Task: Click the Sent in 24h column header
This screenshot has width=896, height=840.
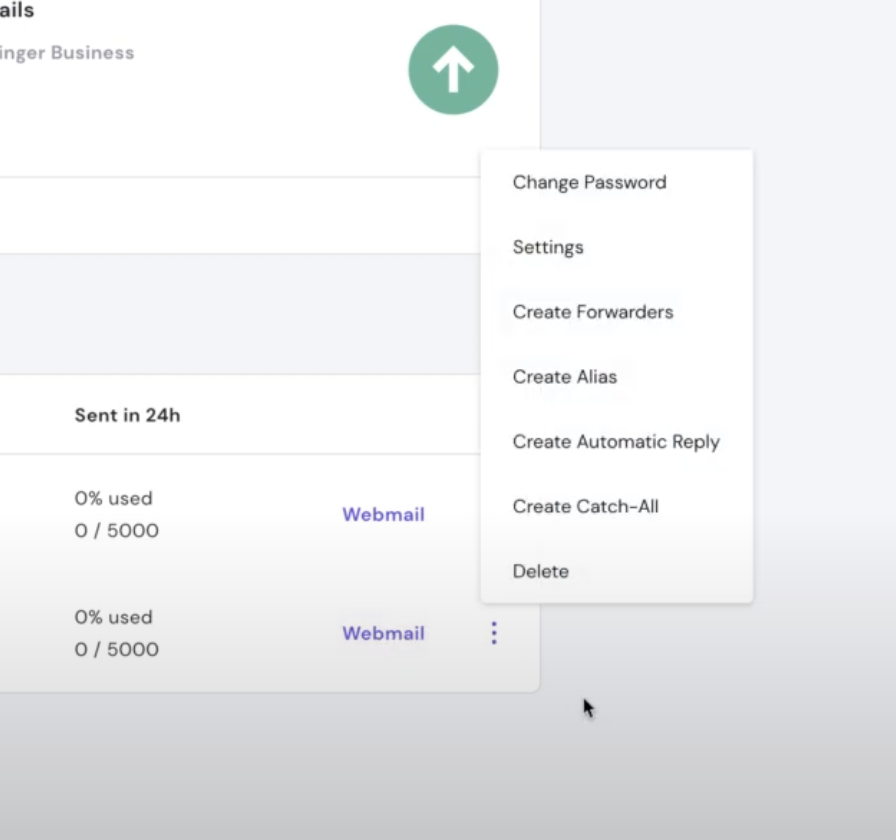Action: point(127,415)
